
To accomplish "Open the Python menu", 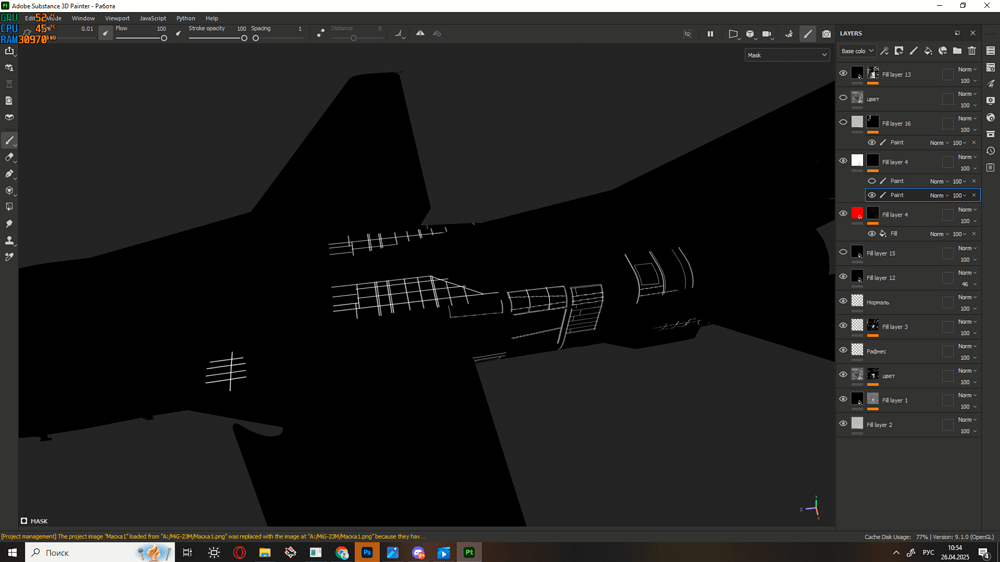I will click(x=186, y=18).
